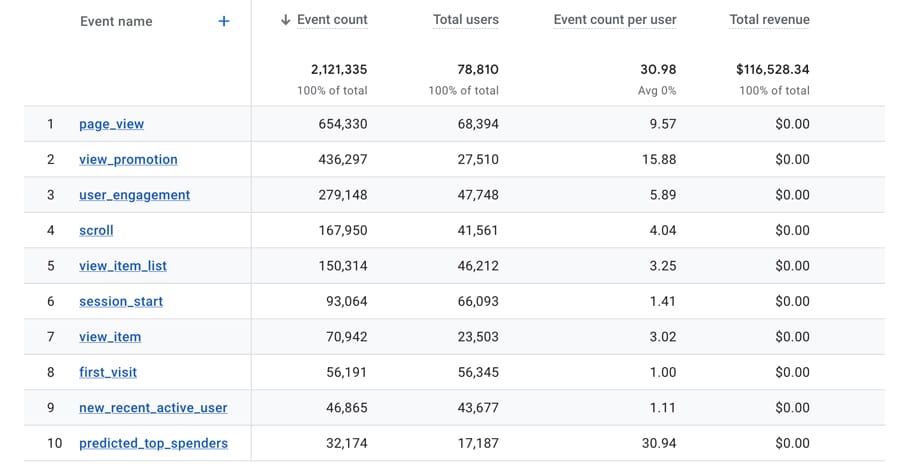Select the total users value 78,810
Screen dimensions: 912x465
[x=478, y=69]
